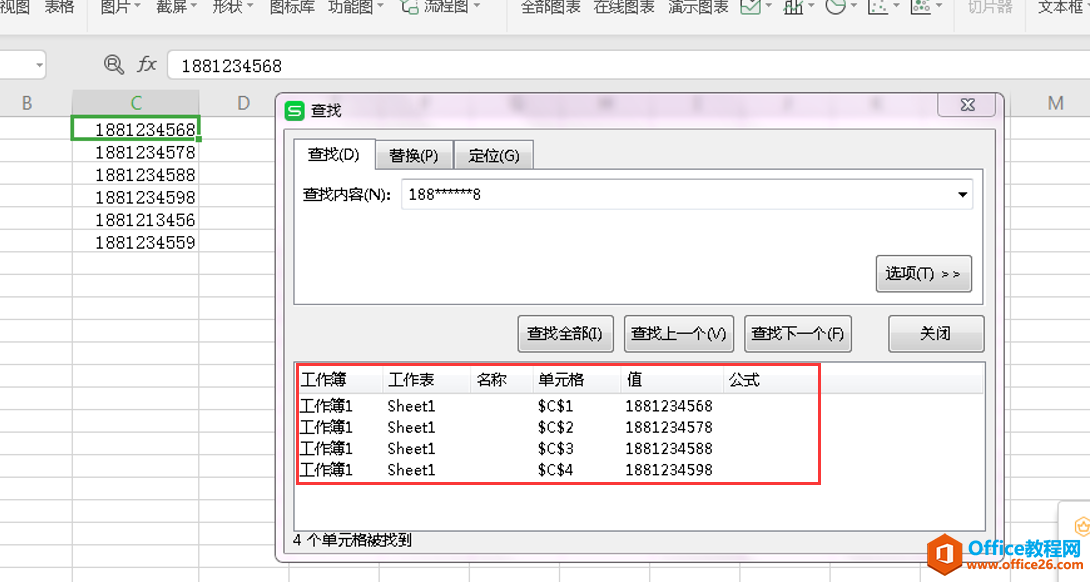
Task: Click the $C$2 result row
Action: pyautogui.click(x=639, y=427)
